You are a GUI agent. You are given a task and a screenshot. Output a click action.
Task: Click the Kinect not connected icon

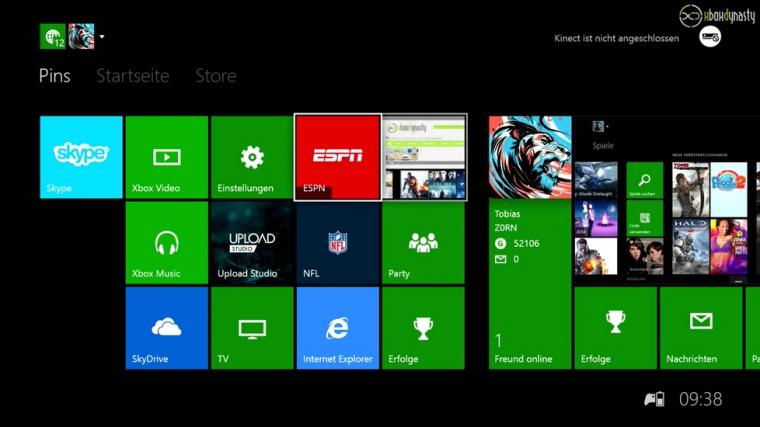[710, 37]
